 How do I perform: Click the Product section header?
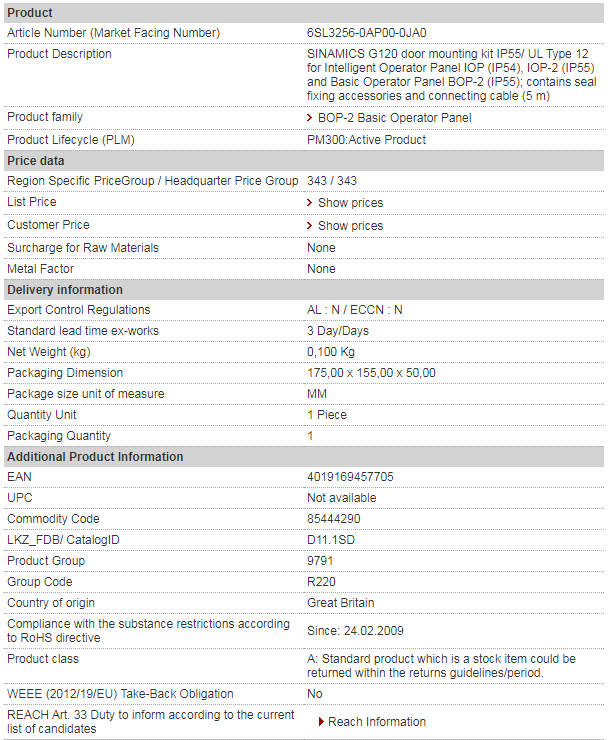304,13
